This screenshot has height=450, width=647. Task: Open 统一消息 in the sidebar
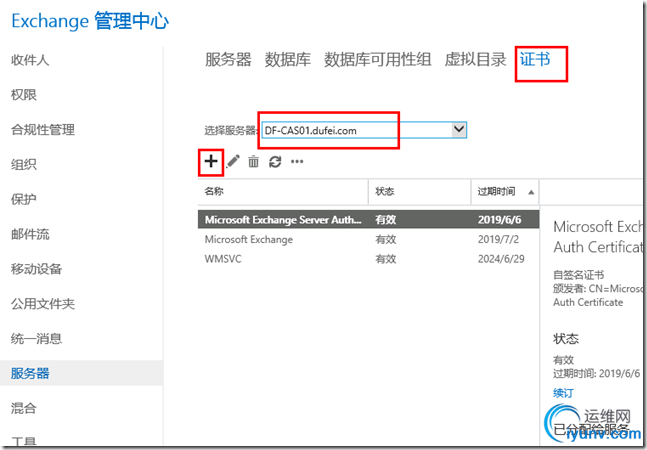(x=36, y=339)
